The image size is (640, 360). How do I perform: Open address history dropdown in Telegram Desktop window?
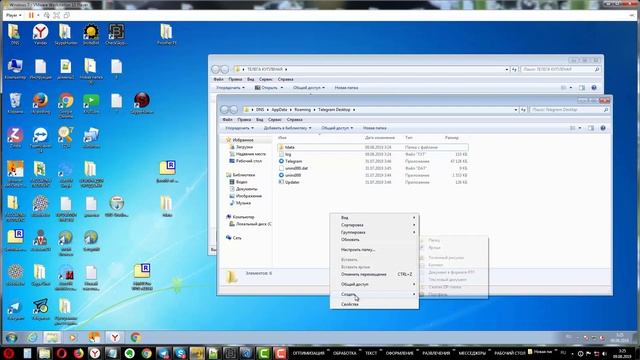point(516,110)
